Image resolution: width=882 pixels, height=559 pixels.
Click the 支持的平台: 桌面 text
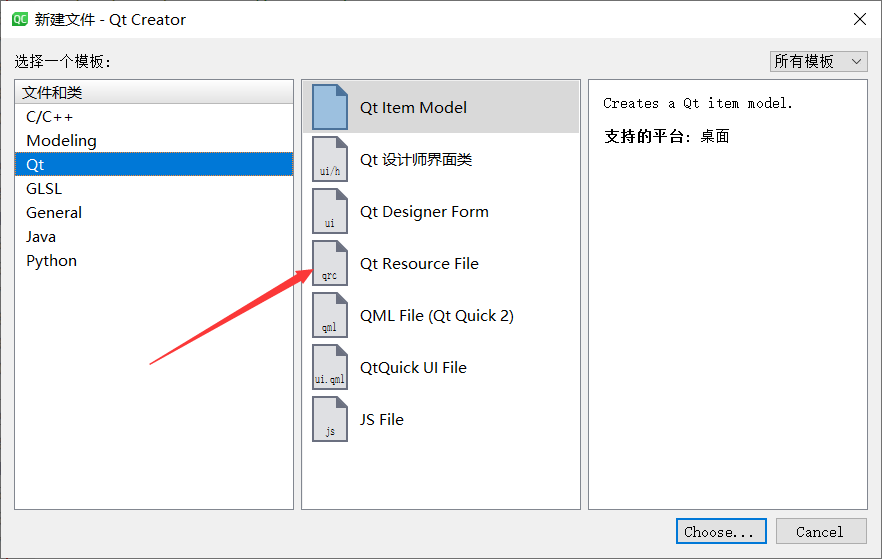coord(667,136)
